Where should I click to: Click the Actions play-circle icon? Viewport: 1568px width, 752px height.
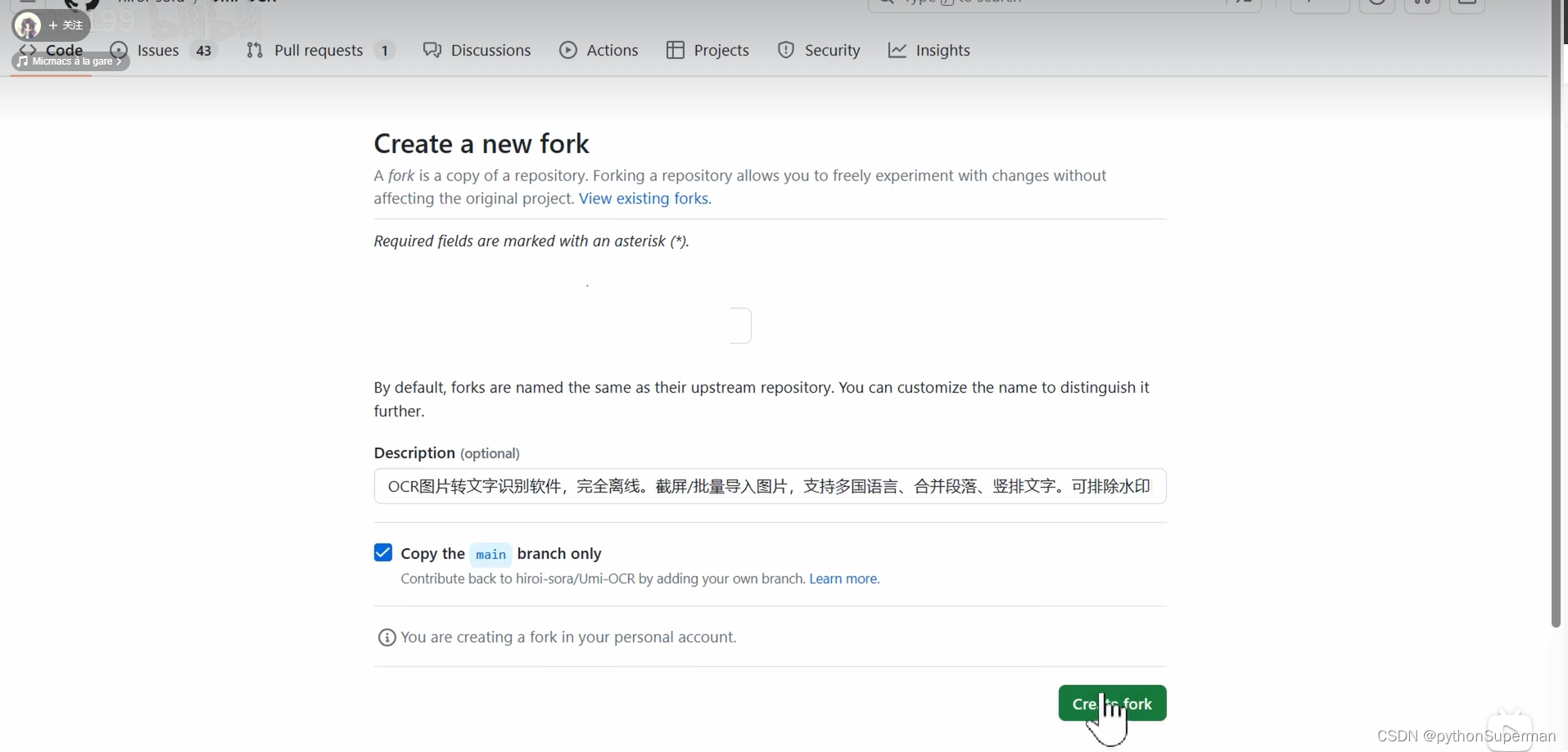pos(568,51)
